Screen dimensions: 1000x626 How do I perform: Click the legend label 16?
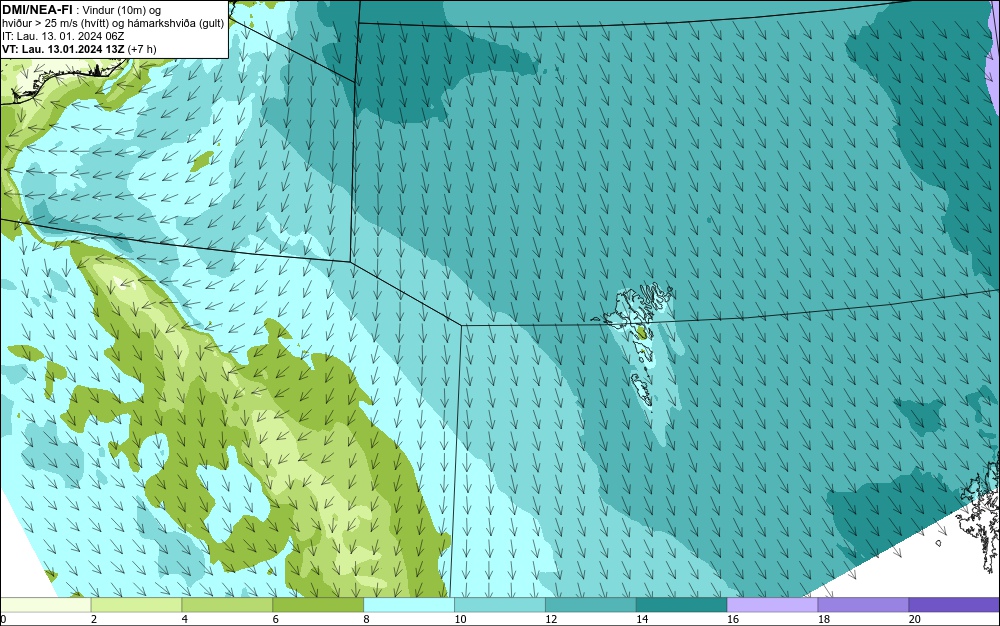733,619
